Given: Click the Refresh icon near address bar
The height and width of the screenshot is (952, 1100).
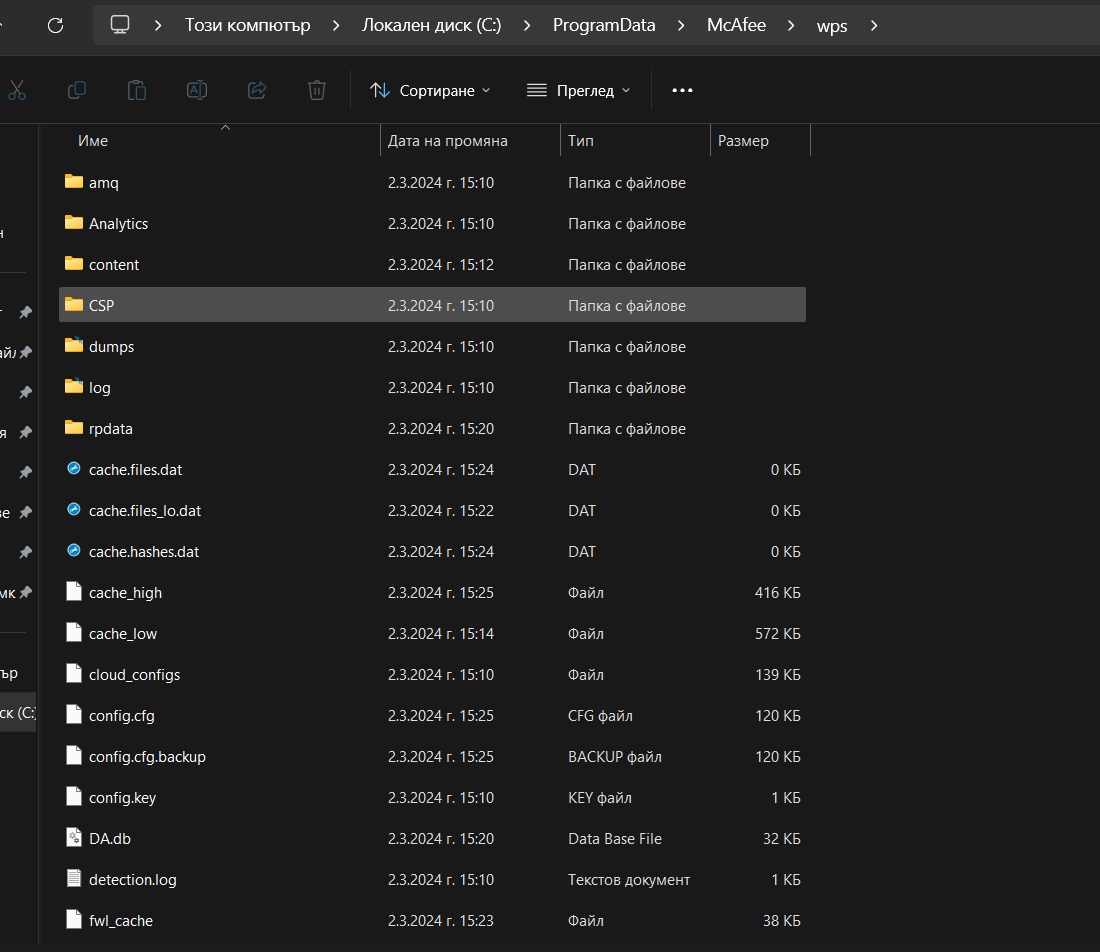Looking at the screenshot, I should point(56,25).
